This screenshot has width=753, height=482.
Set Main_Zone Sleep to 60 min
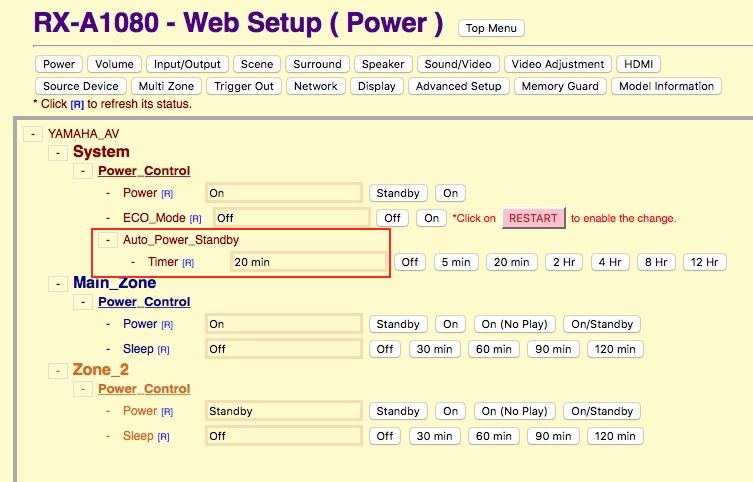pos(494,349)
